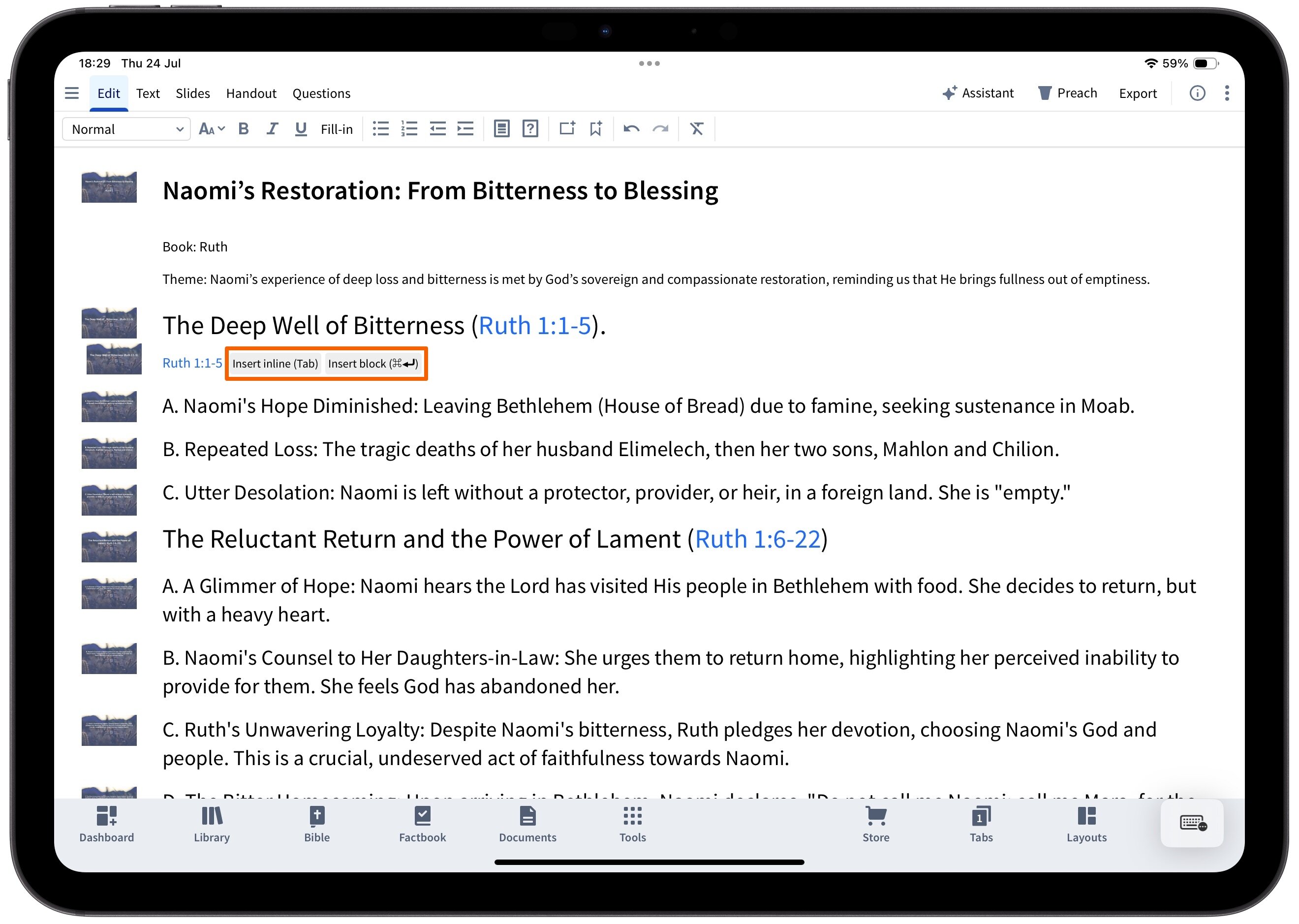Open the Questions tab

tap(321, 93)
